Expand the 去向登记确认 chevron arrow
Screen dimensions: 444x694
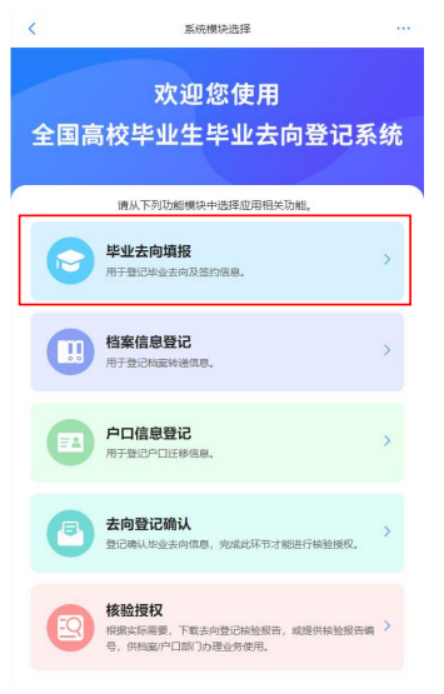(x=387, y=531)
